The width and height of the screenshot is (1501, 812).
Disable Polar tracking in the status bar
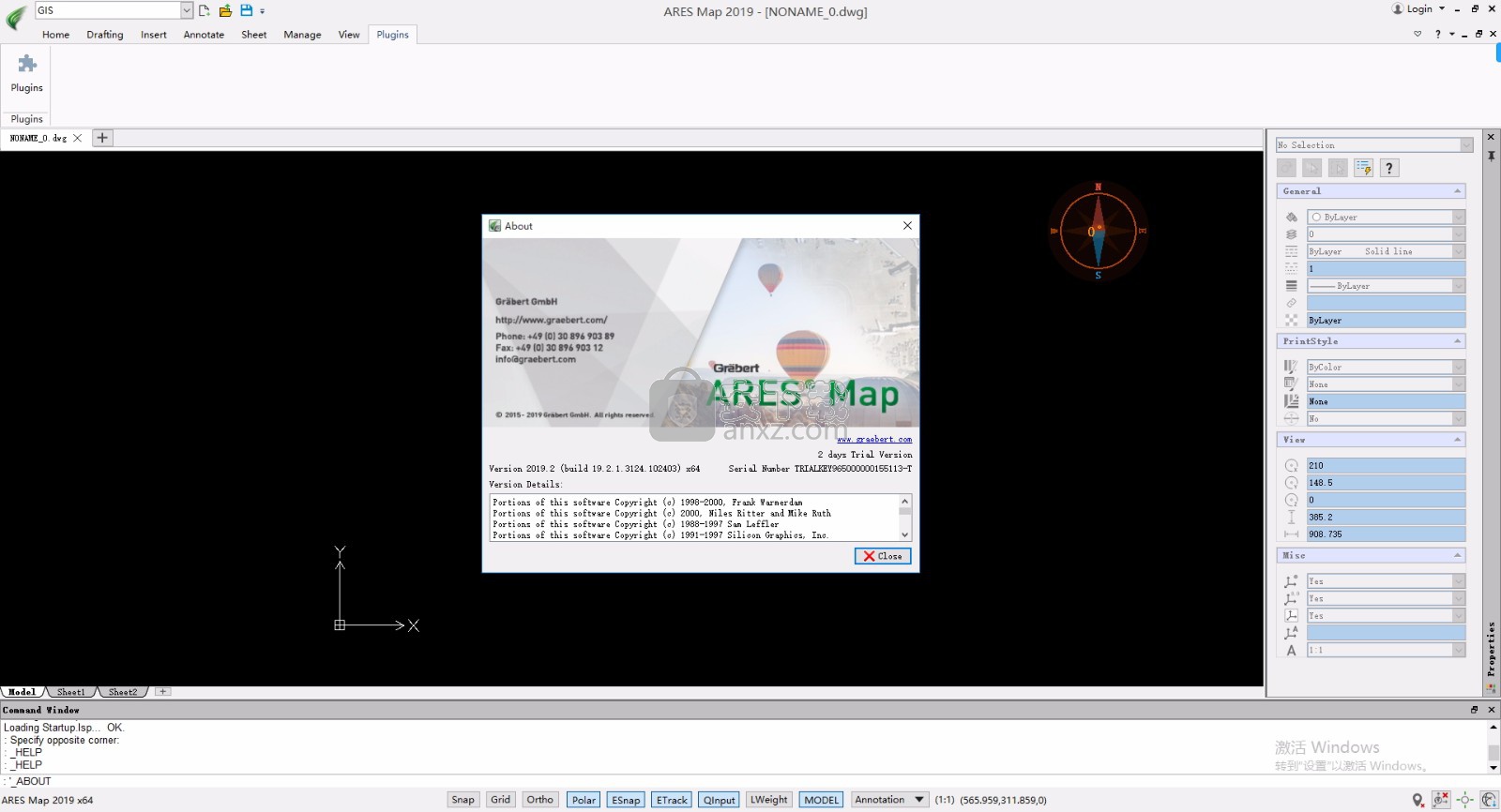(584, 800)
